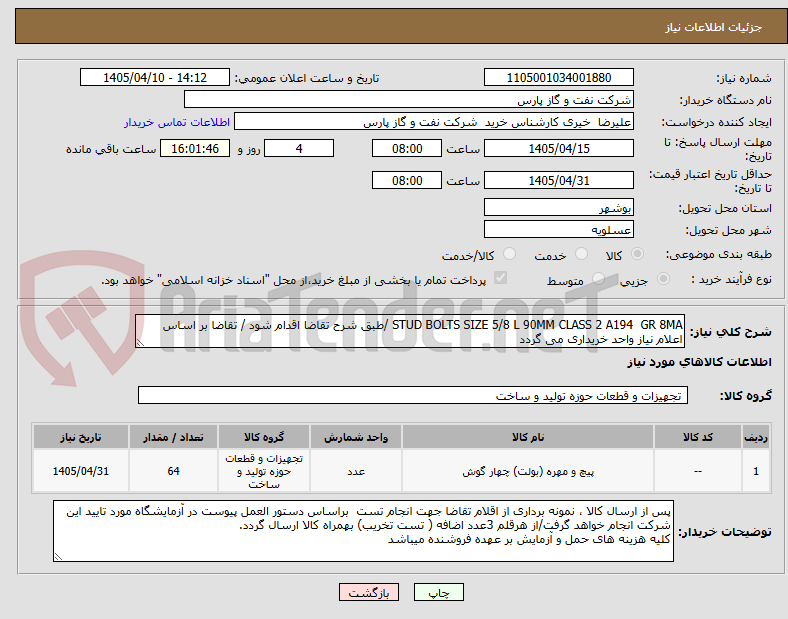Click the label توضیحات خریدار
Image resolution: width=788 pixels, height=619 pixels.
pos(725,532)
